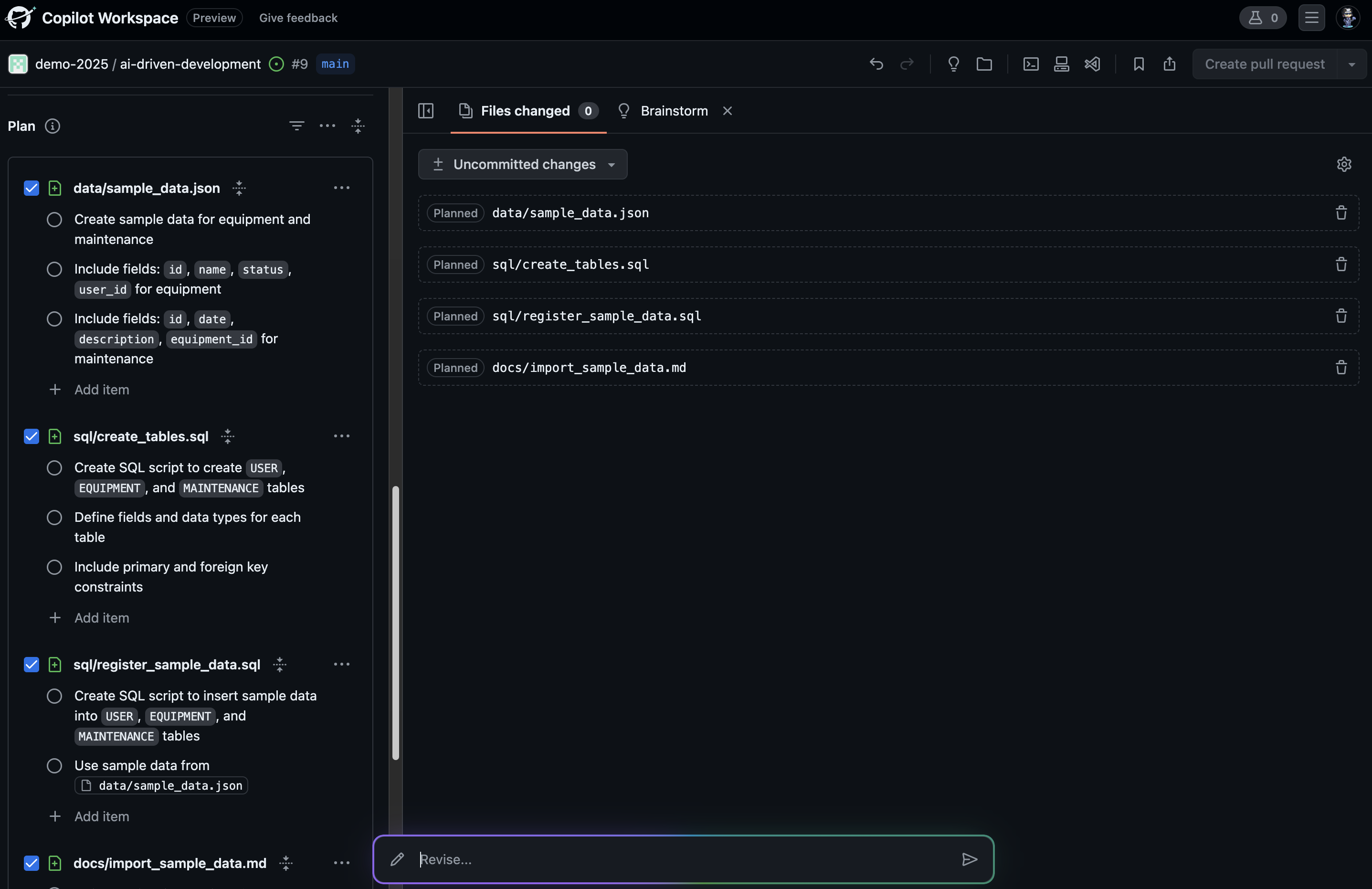Collapse the sql/create_tables.sql plan section
1372x889 pixels.
click(228, 436)
